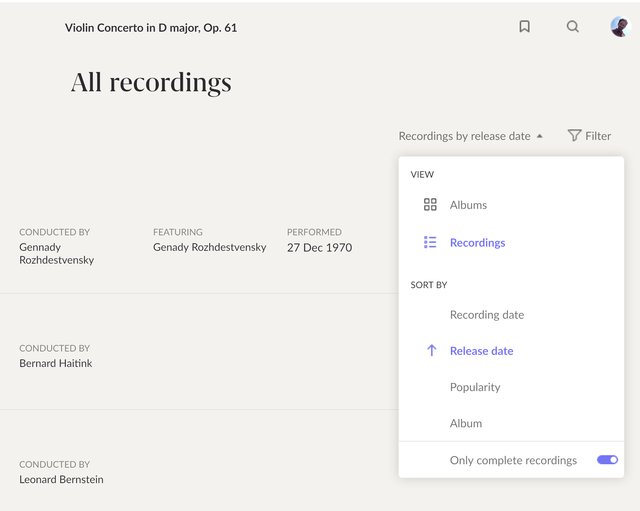This screenshot has width=640, height=511.
Task: Open the user profile avatar
Action: point(620,27)
